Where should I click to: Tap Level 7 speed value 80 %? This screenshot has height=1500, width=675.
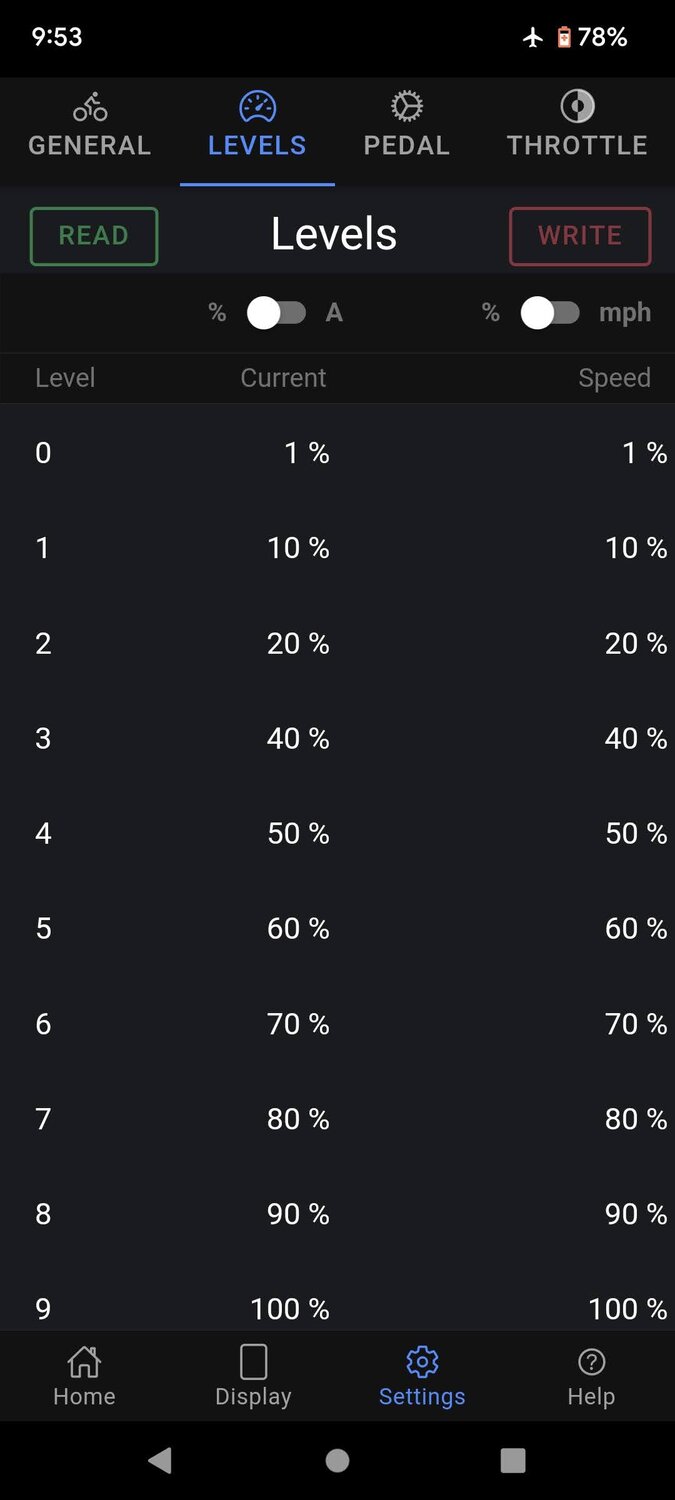pos(635,1119)
